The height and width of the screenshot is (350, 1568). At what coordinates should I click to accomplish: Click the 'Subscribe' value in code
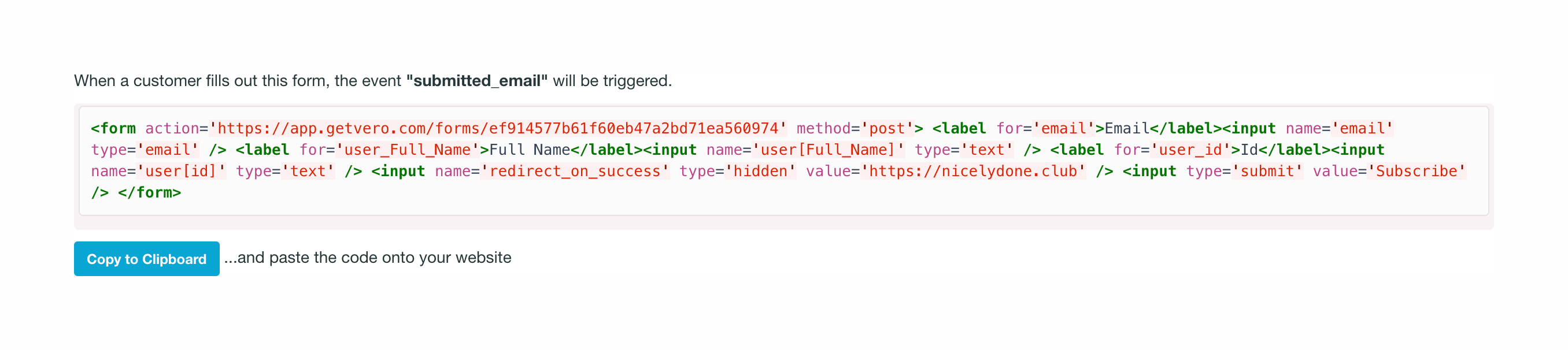click(x=1417, y=172)
